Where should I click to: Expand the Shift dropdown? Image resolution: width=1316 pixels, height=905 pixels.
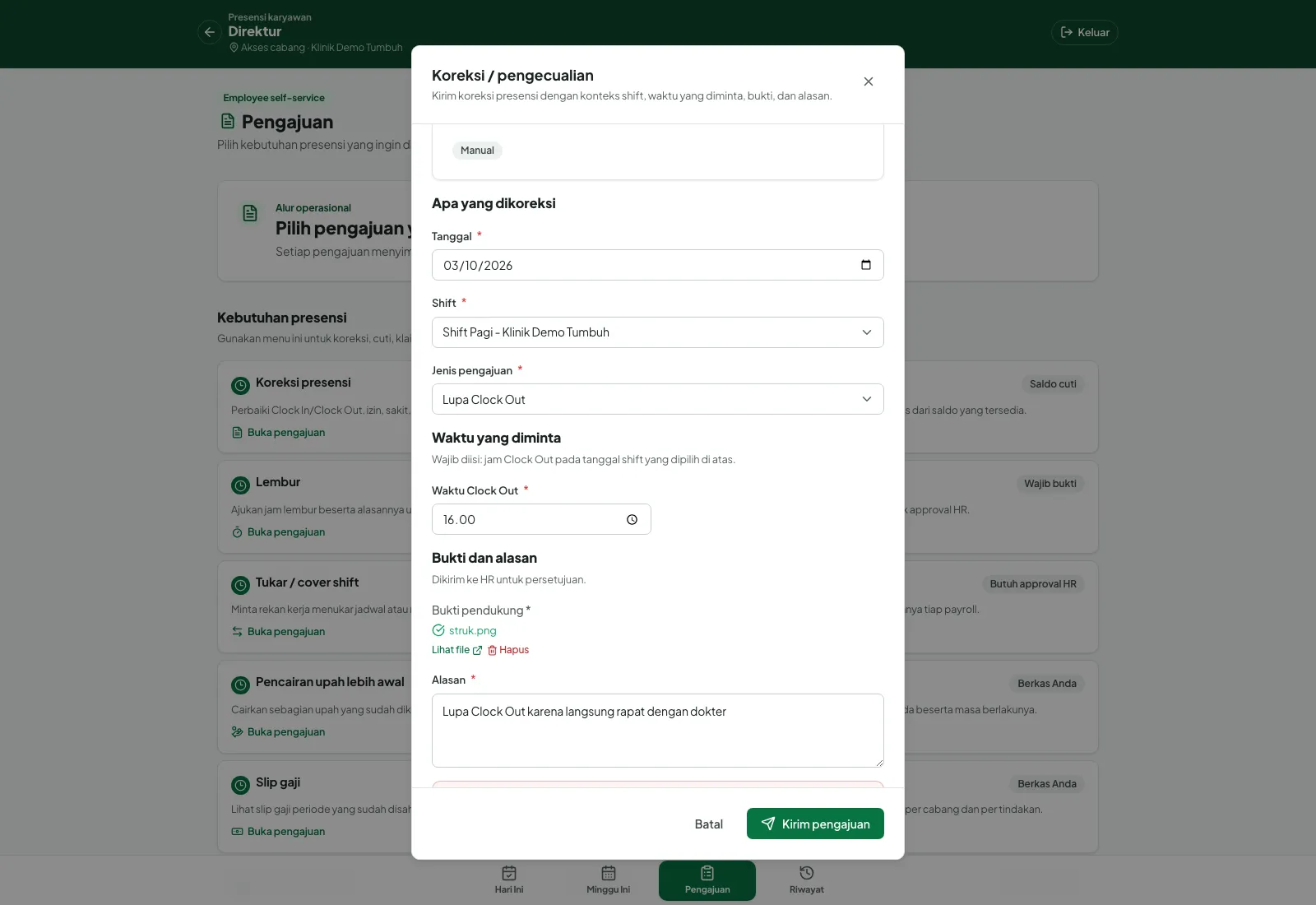[x=658, y=332]
